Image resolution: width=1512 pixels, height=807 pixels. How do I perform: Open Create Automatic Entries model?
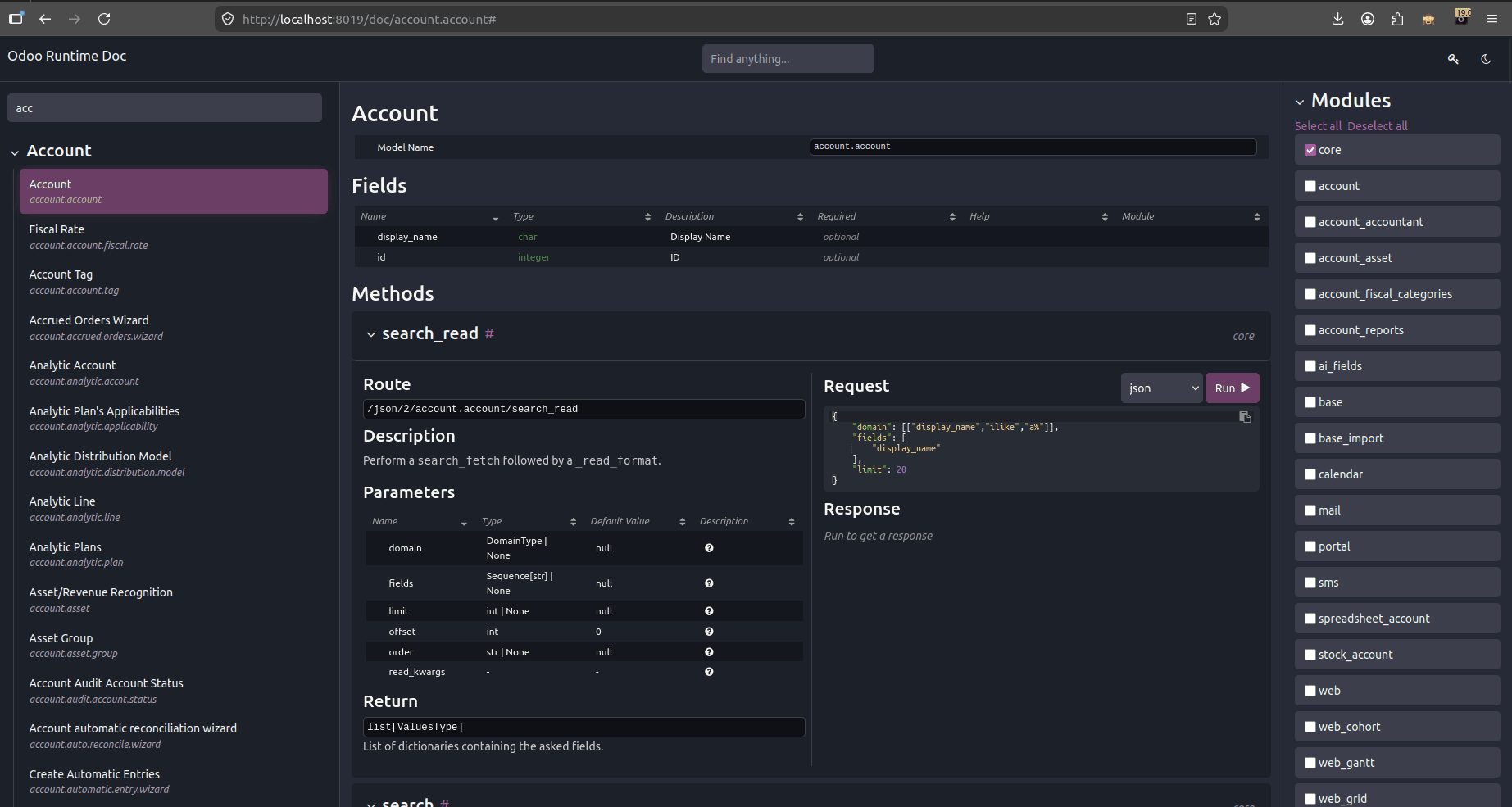173,782
